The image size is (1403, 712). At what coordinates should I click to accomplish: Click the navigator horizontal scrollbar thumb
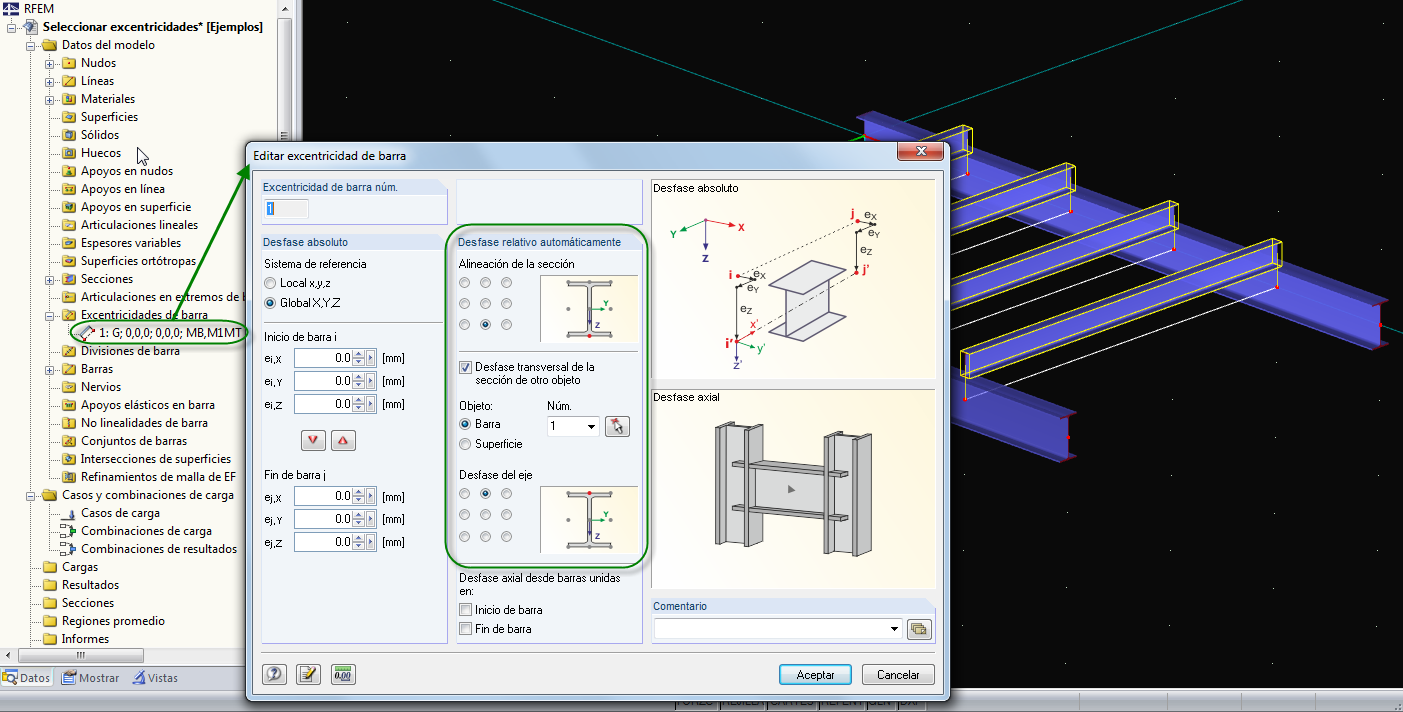pyautogui.click(x=81, y=656)
